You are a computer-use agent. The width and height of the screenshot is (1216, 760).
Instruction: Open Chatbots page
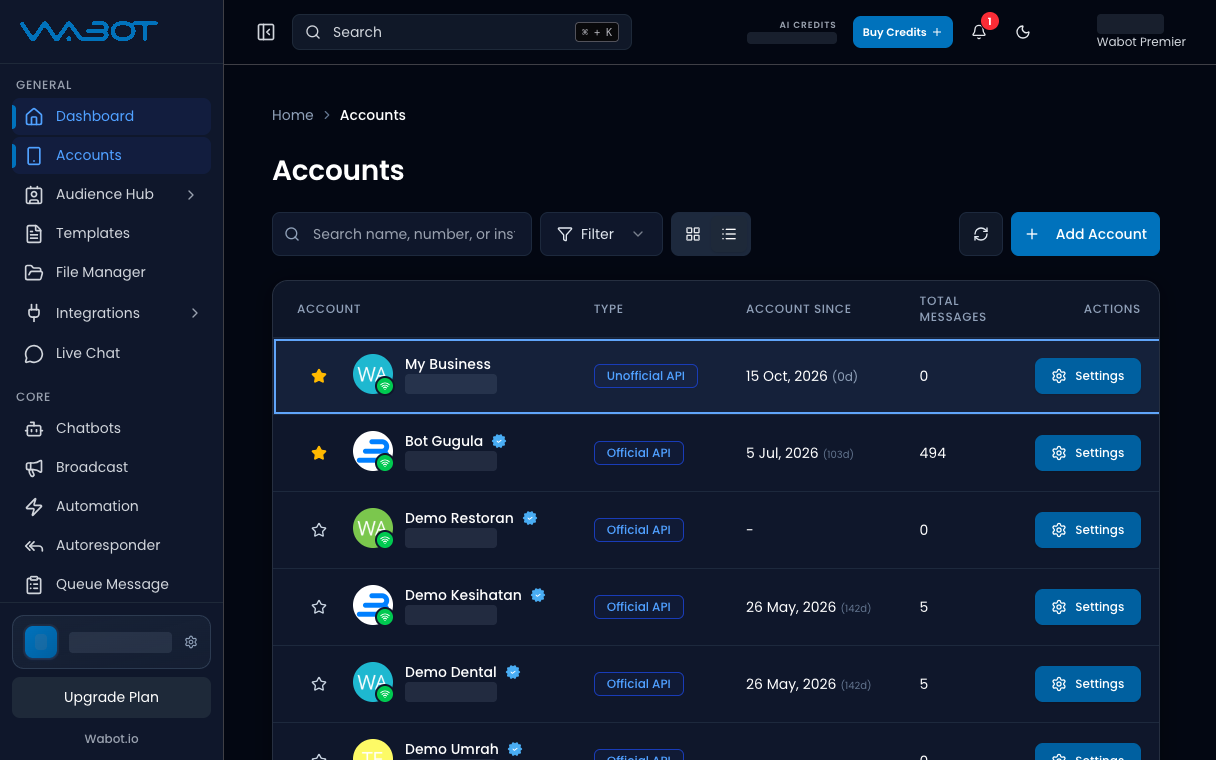(111, 428)
